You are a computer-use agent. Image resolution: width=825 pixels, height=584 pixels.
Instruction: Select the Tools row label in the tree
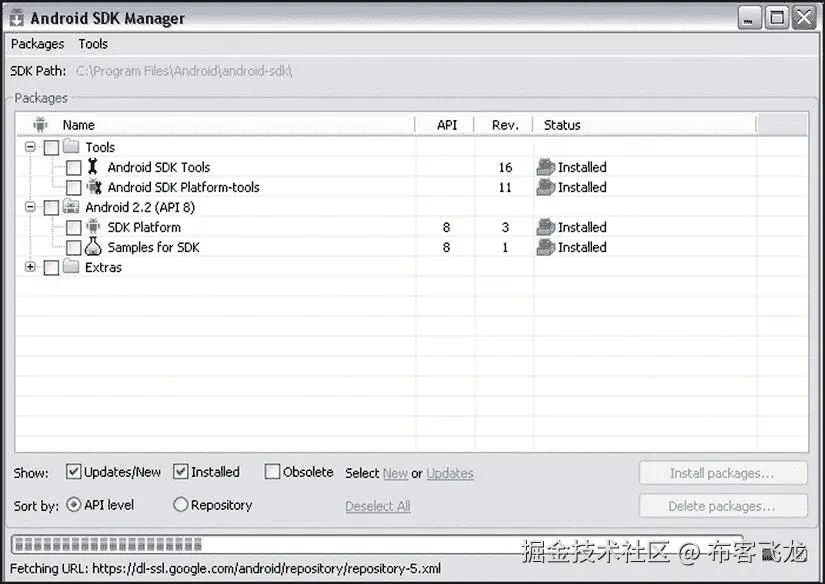point(100,147)
